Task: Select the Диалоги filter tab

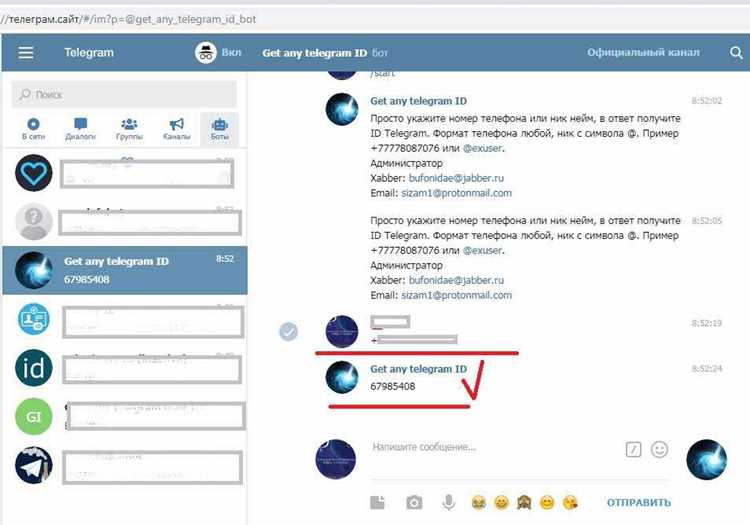Action: [80, 129]
